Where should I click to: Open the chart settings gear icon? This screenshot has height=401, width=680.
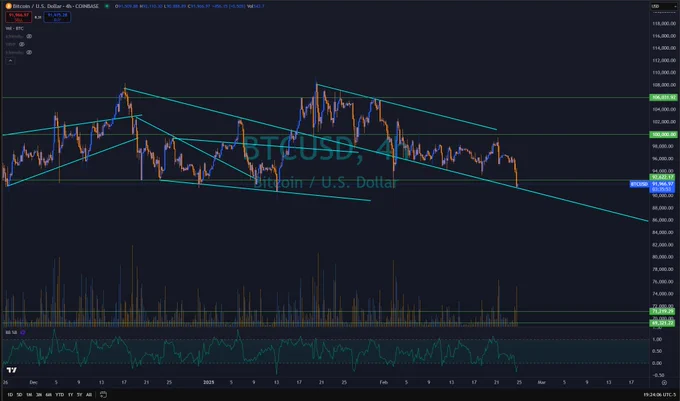pos(664,383)
